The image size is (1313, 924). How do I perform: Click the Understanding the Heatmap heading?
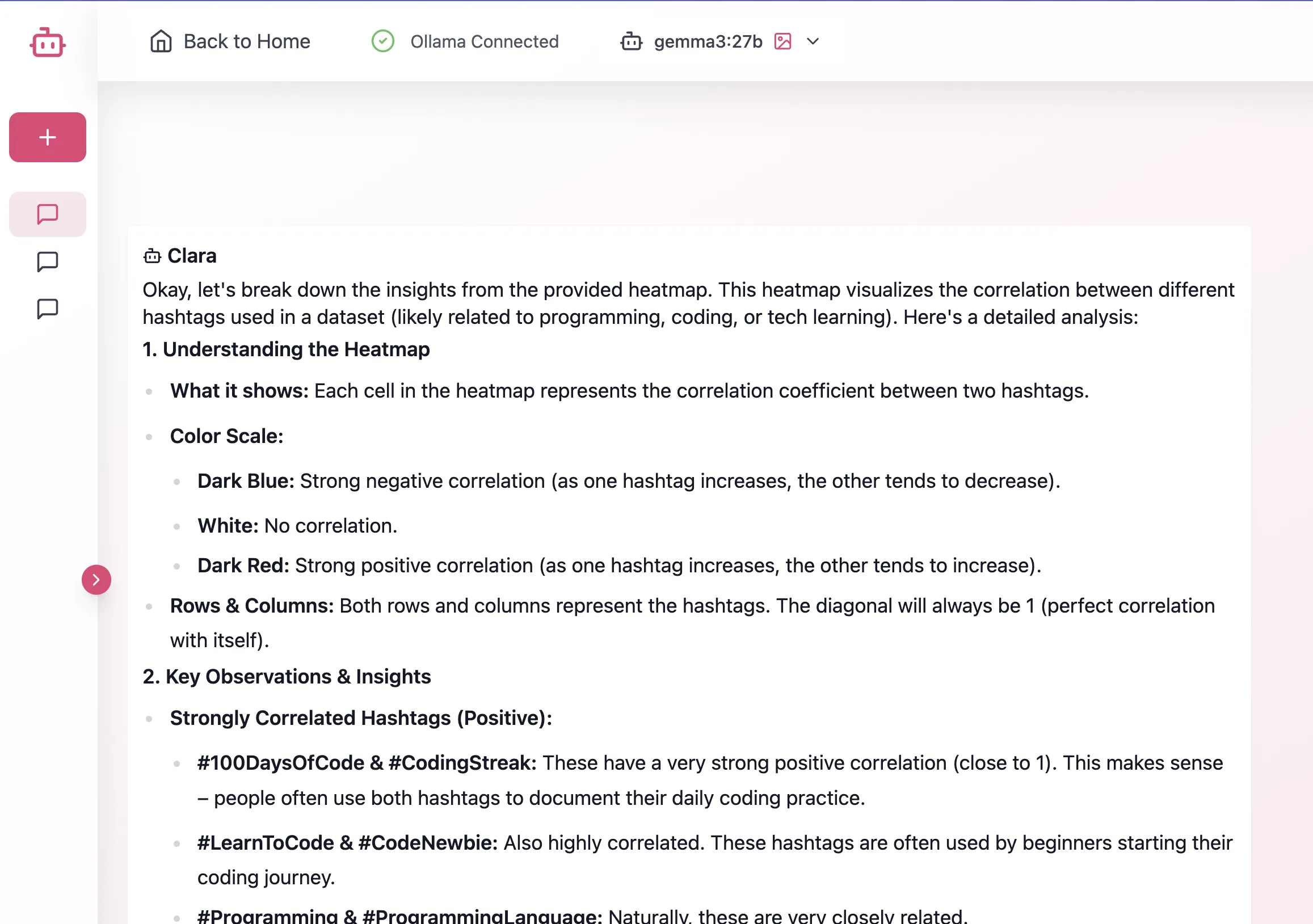[286, 349]
